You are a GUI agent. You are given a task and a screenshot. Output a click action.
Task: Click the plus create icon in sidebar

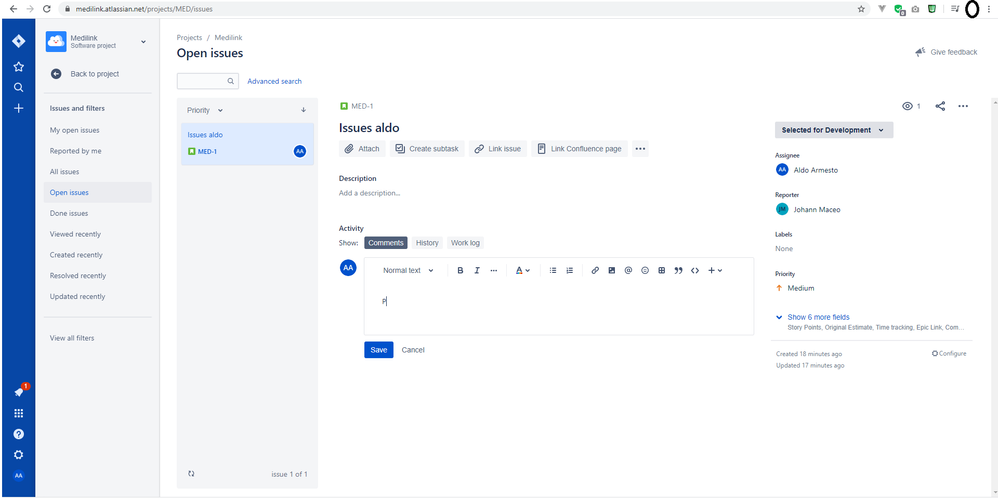(18, 108)
